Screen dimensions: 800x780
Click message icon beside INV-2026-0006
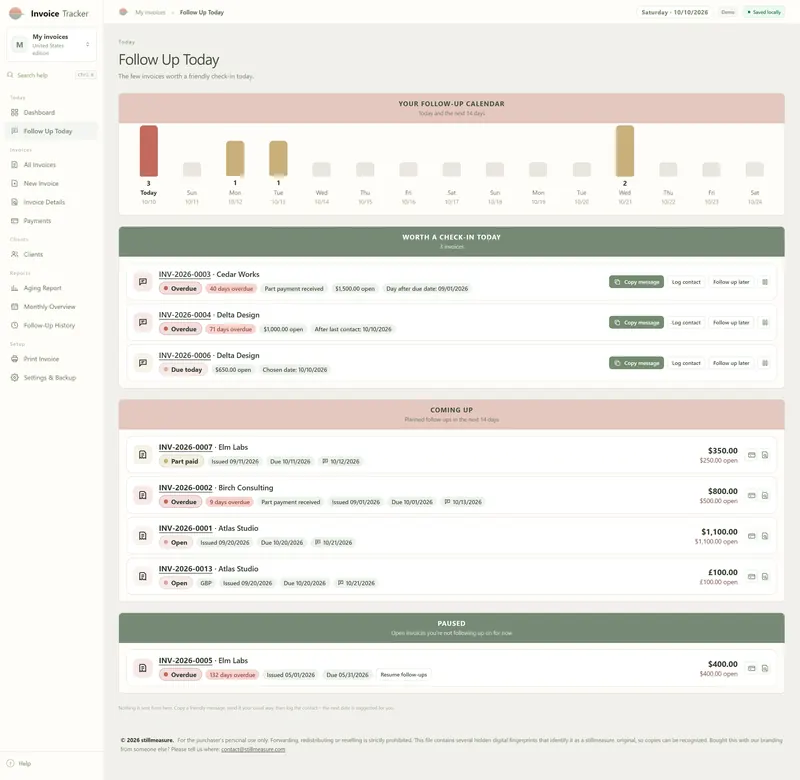(143, 363)
